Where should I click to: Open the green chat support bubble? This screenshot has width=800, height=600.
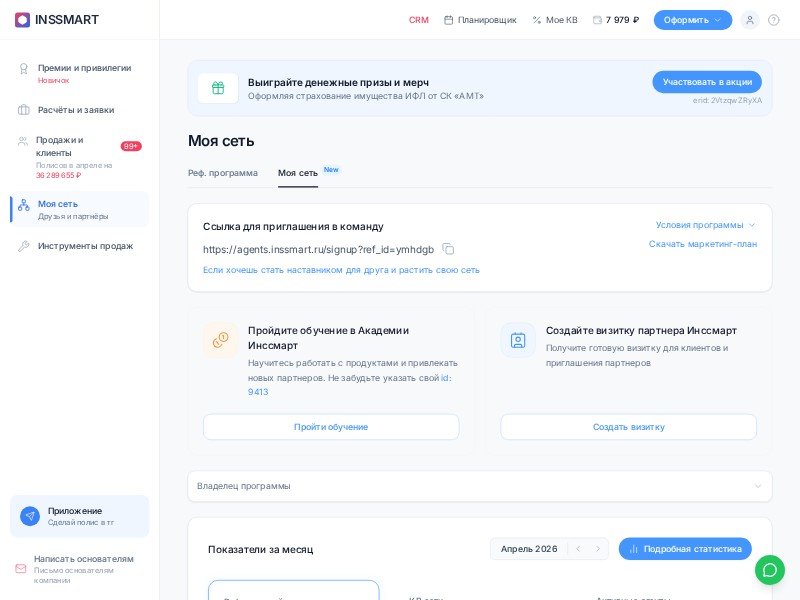pos(770,570)
